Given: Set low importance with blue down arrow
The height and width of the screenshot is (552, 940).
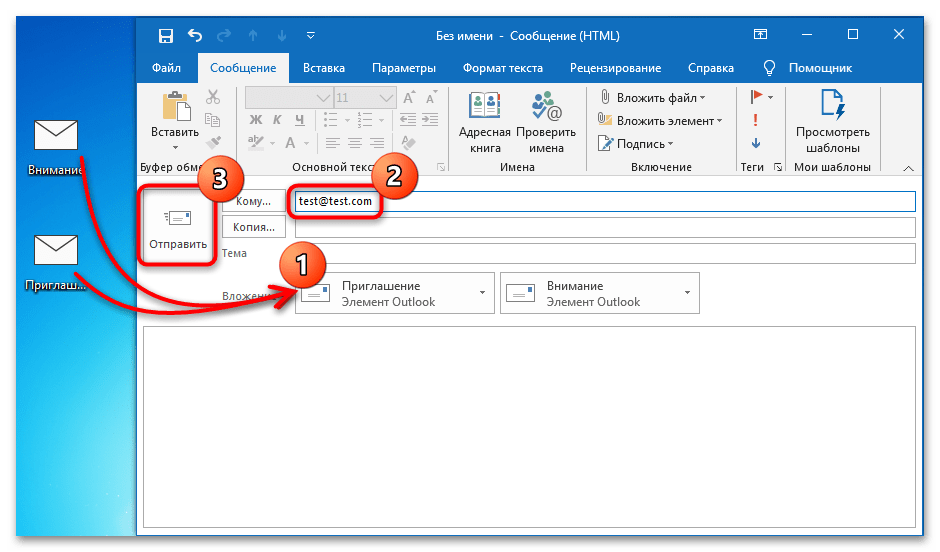Looking at the screenshot, I should pyautogui.click(x=756, y=142).
